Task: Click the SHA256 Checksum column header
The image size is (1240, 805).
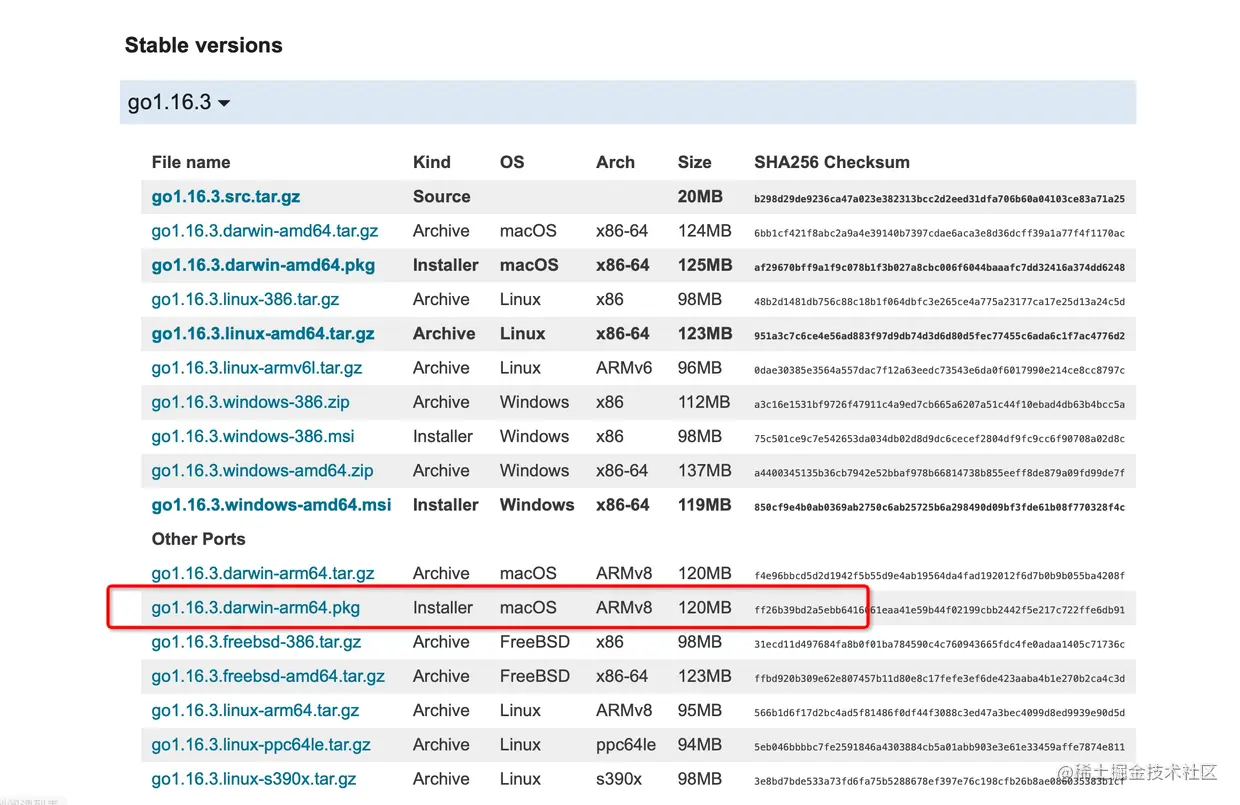Action: tap(832, 162)
